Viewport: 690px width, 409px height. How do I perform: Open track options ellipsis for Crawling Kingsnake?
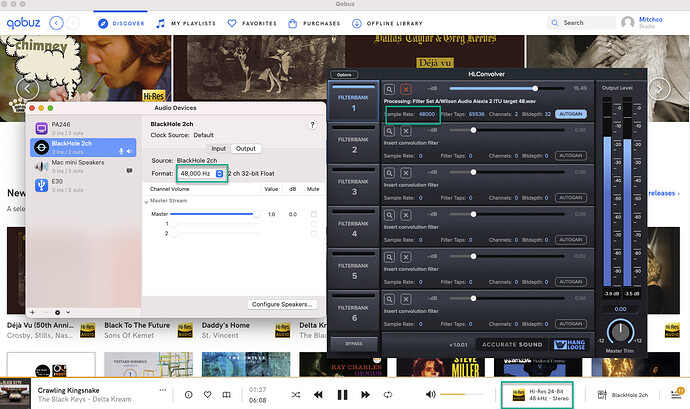(163, 390)
